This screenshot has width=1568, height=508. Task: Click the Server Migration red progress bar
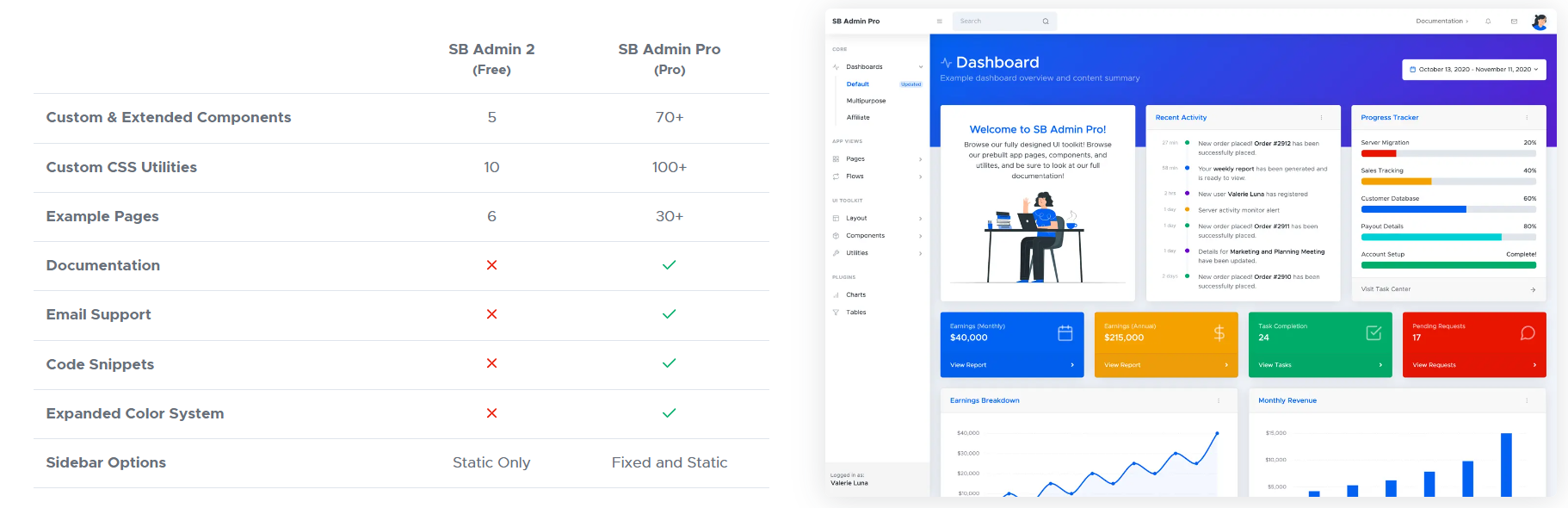pyautogui.click(x=1378, y=154)
